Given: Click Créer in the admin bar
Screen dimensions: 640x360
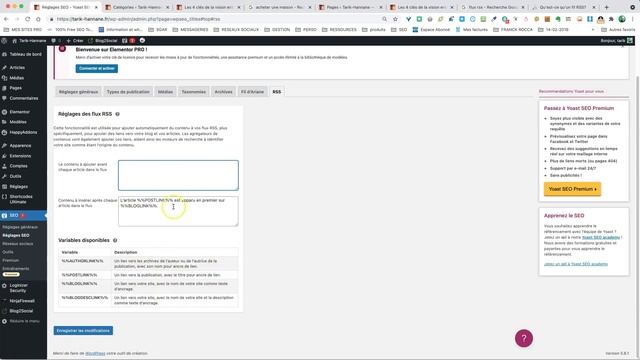Looking at the screenshot, I should click(x=75, y=41).
